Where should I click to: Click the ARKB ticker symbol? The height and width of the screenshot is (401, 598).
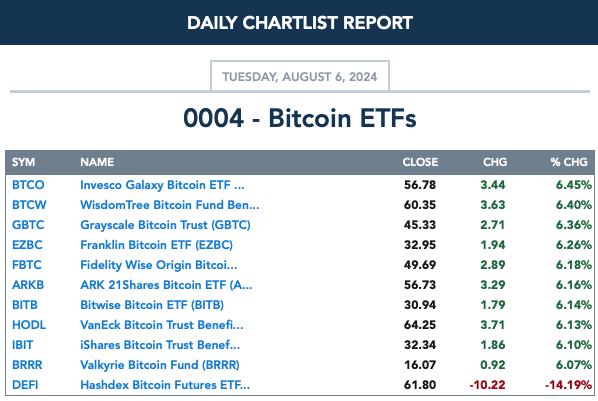point(28,285)
